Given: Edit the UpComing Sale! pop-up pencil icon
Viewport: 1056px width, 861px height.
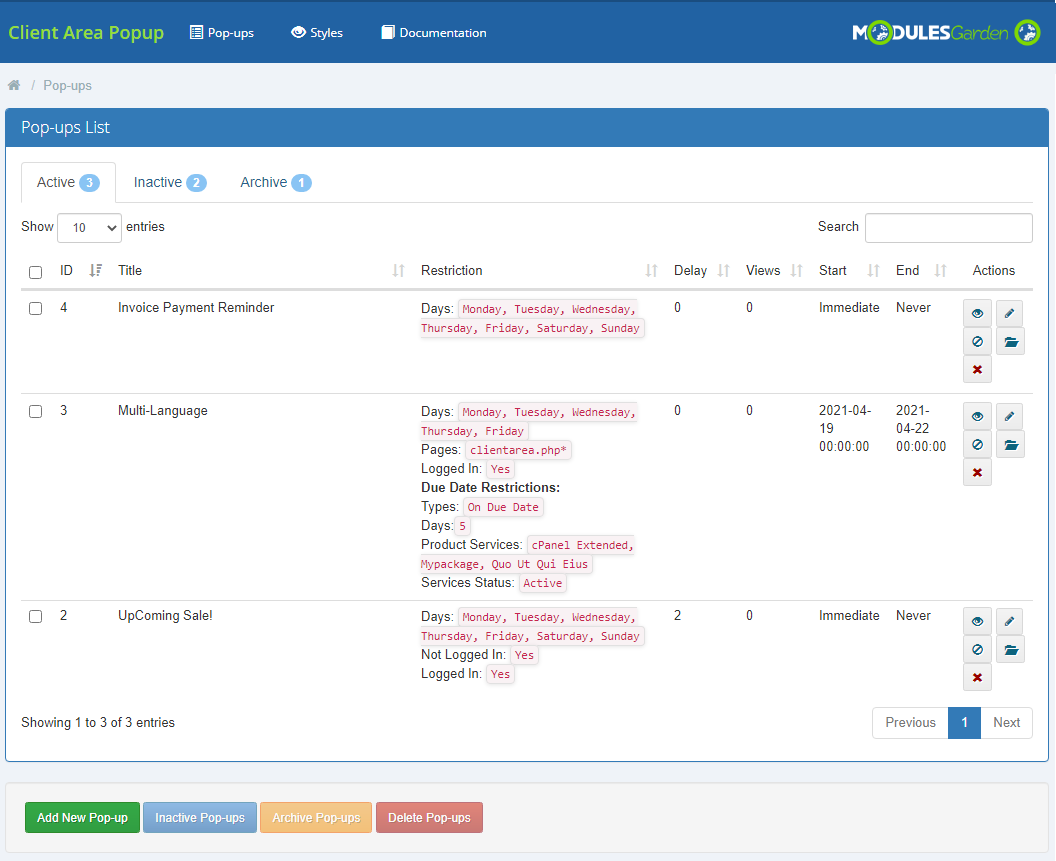Looking at the screenshot, I should point(1010,621).
